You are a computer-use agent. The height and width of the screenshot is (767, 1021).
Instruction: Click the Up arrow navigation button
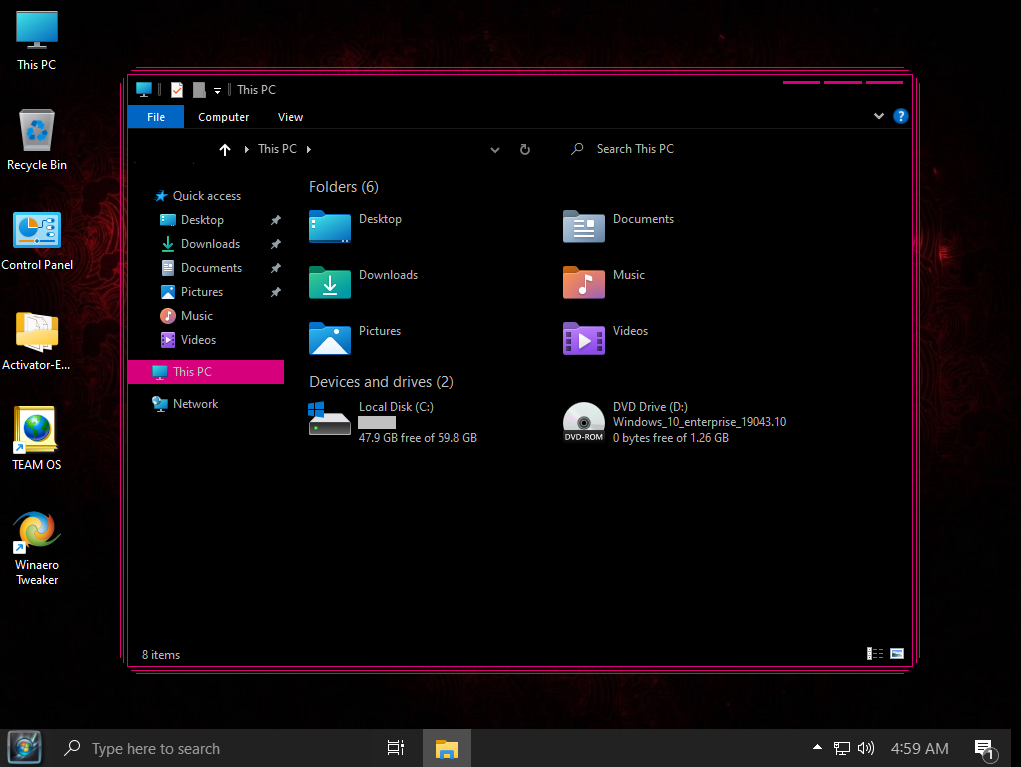pyautogui.click(x=224, y=149)
